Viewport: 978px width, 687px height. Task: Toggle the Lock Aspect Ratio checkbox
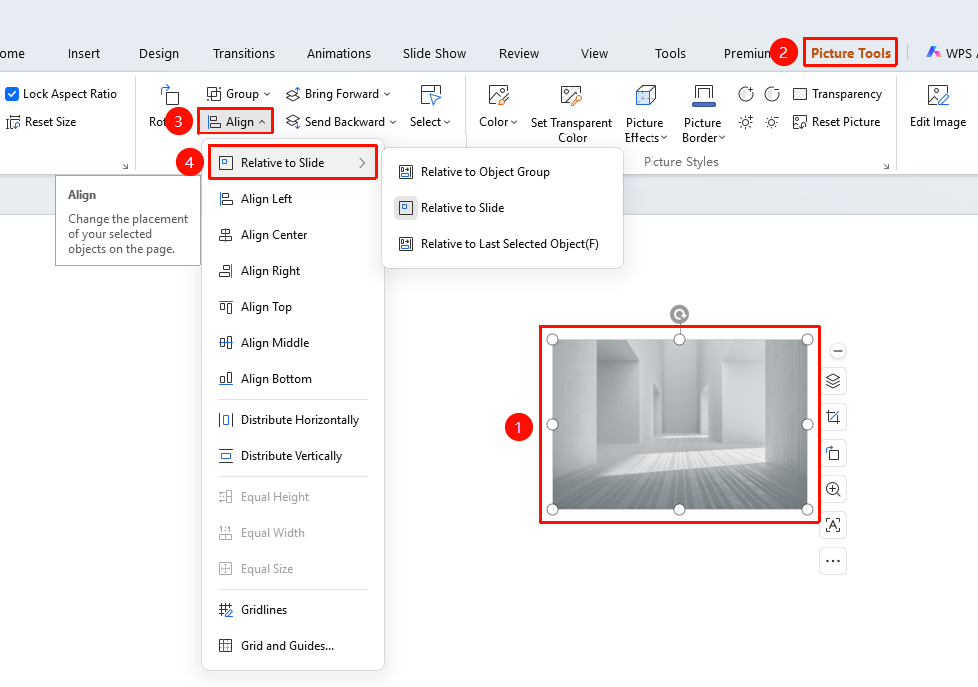(x=12, y=94)
